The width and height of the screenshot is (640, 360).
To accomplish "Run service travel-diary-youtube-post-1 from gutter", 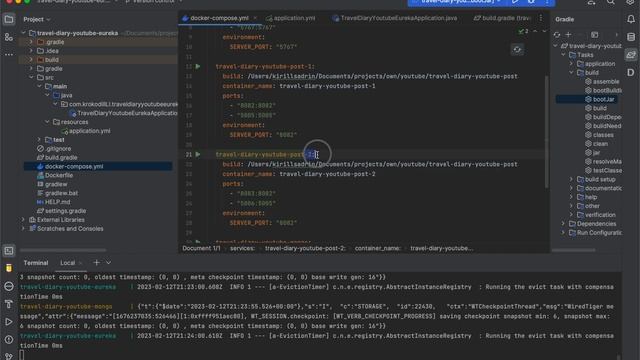I will [198, 66].
